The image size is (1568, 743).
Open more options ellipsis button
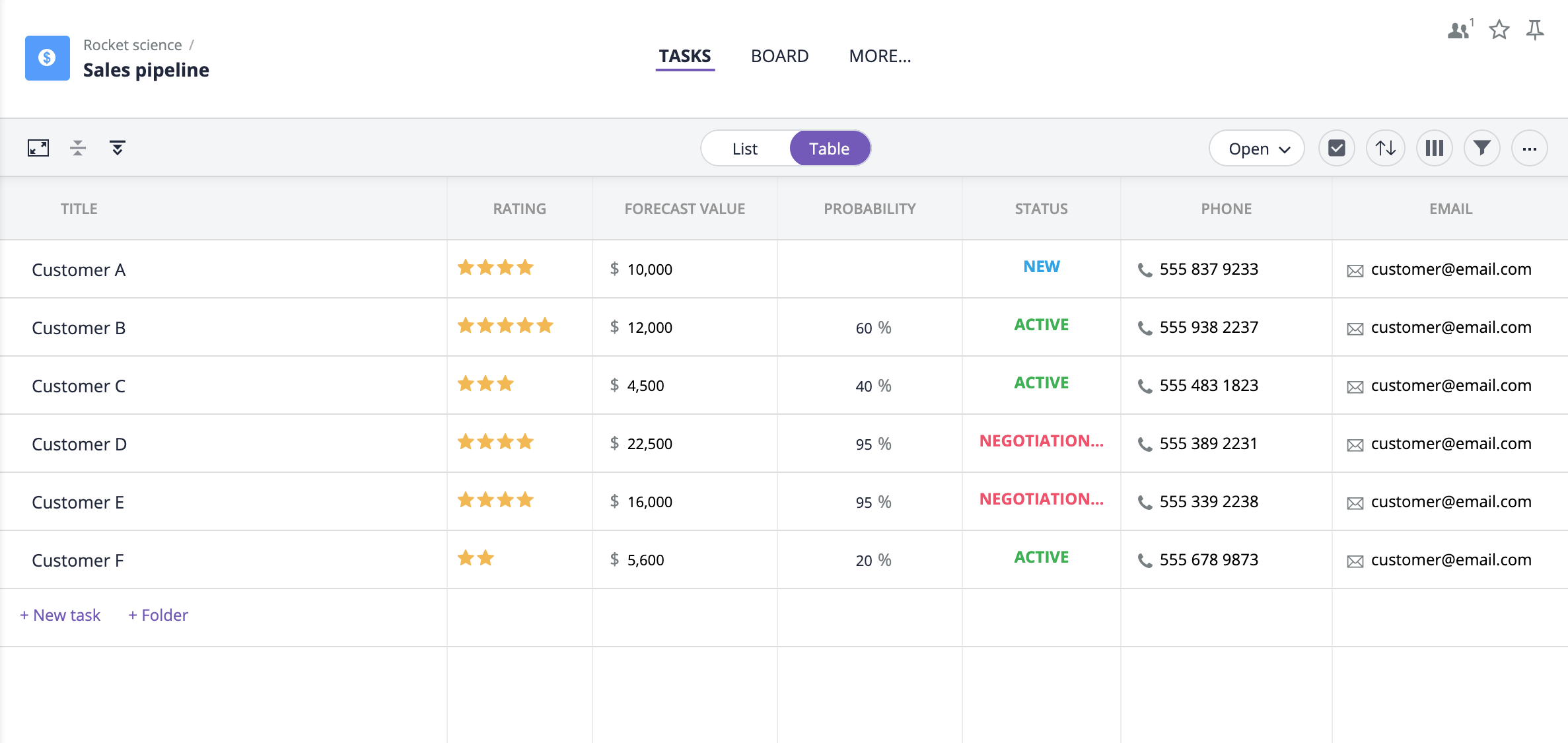coord(1530,148)
